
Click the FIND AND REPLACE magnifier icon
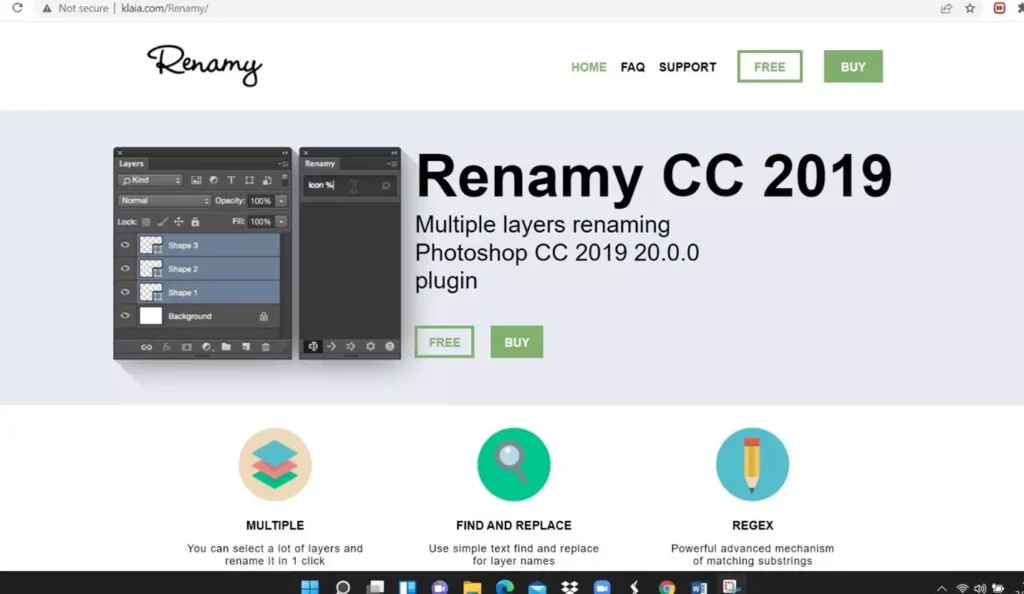coord(514,465)
